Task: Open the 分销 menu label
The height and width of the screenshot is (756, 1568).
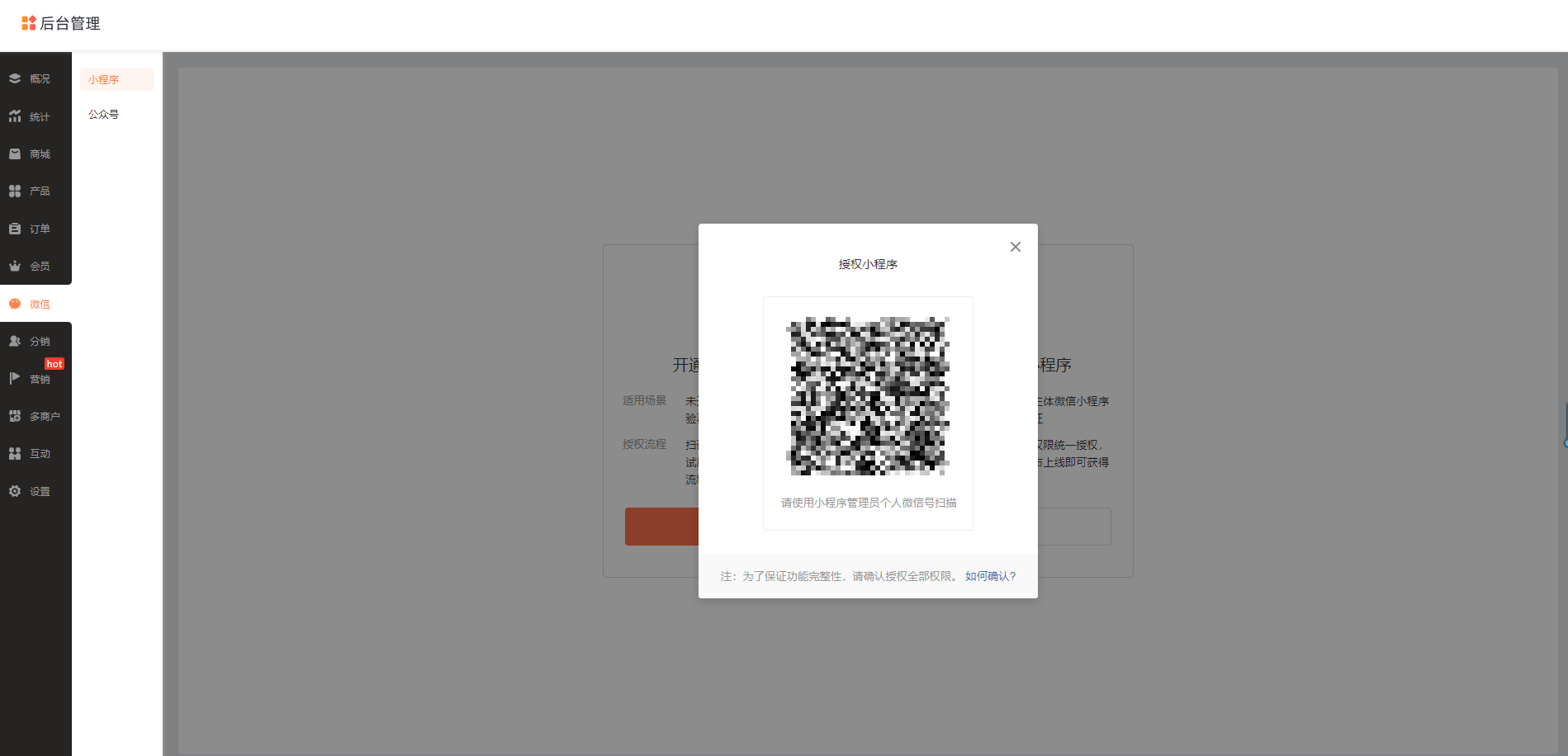Action: tap(40, 342)
